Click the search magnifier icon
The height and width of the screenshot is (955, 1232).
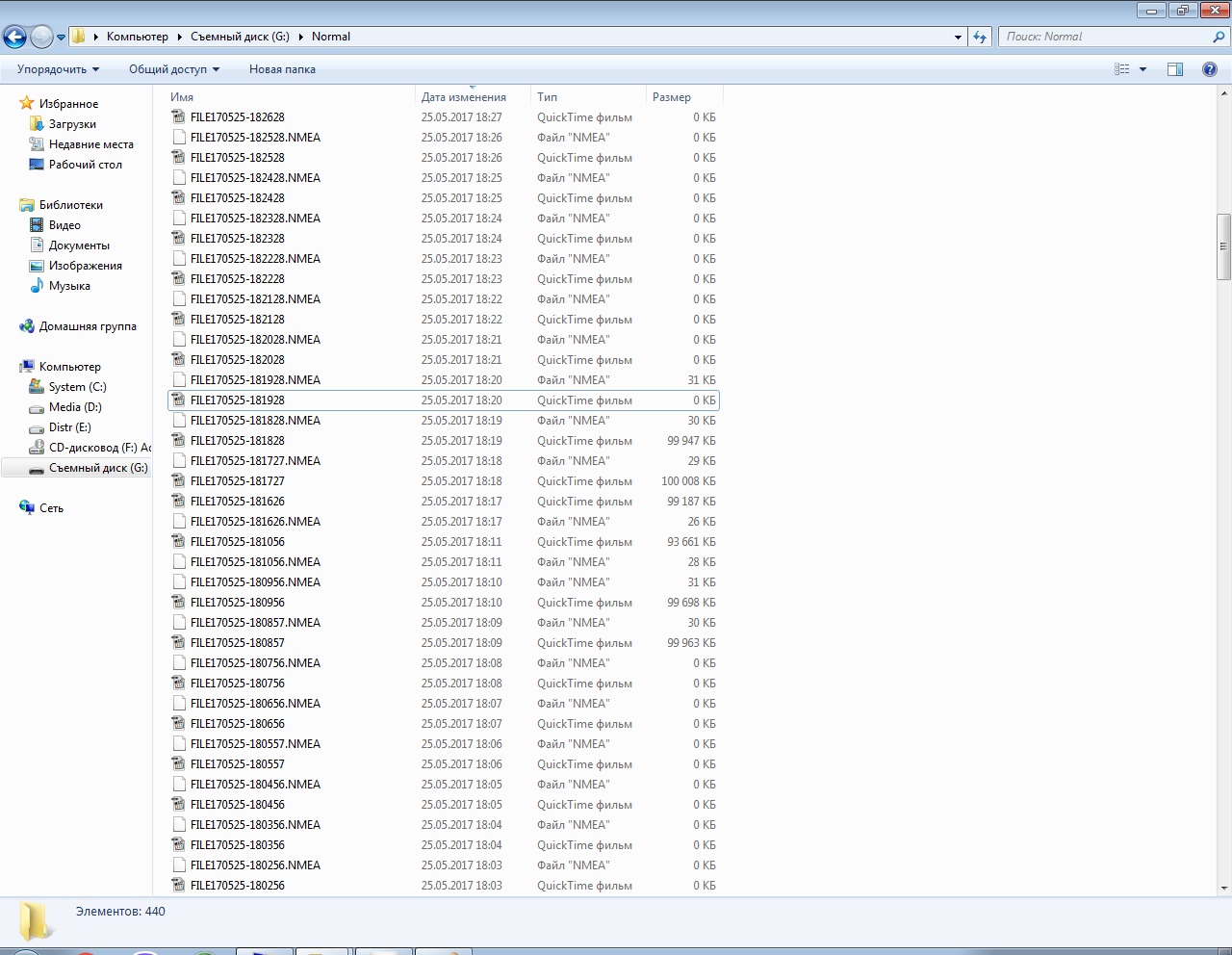coord(1219,37)
